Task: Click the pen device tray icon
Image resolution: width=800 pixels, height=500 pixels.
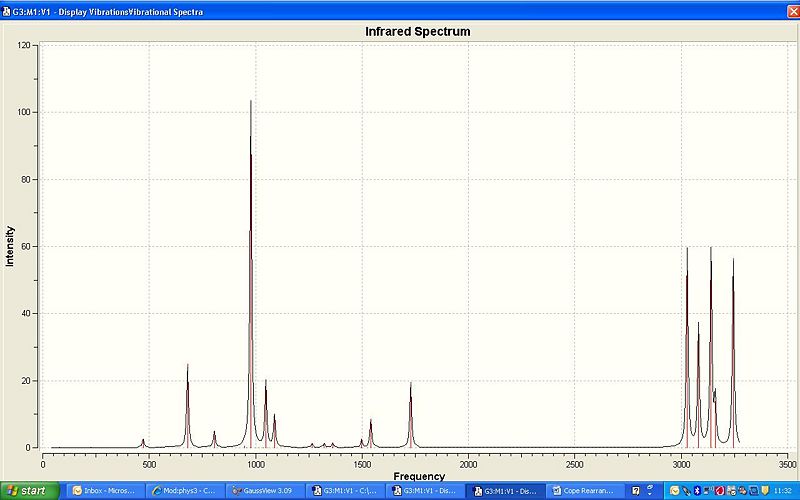Action: pos(687,491)
